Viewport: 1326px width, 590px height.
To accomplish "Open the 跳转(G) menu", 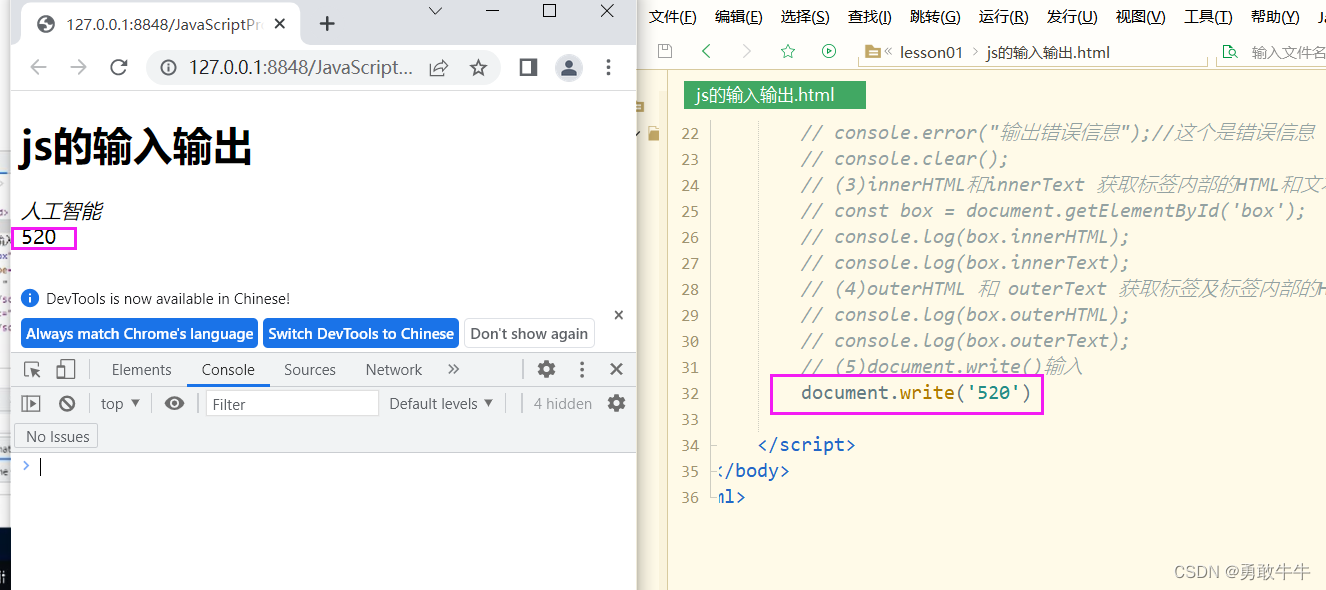I will pos(935,16).
